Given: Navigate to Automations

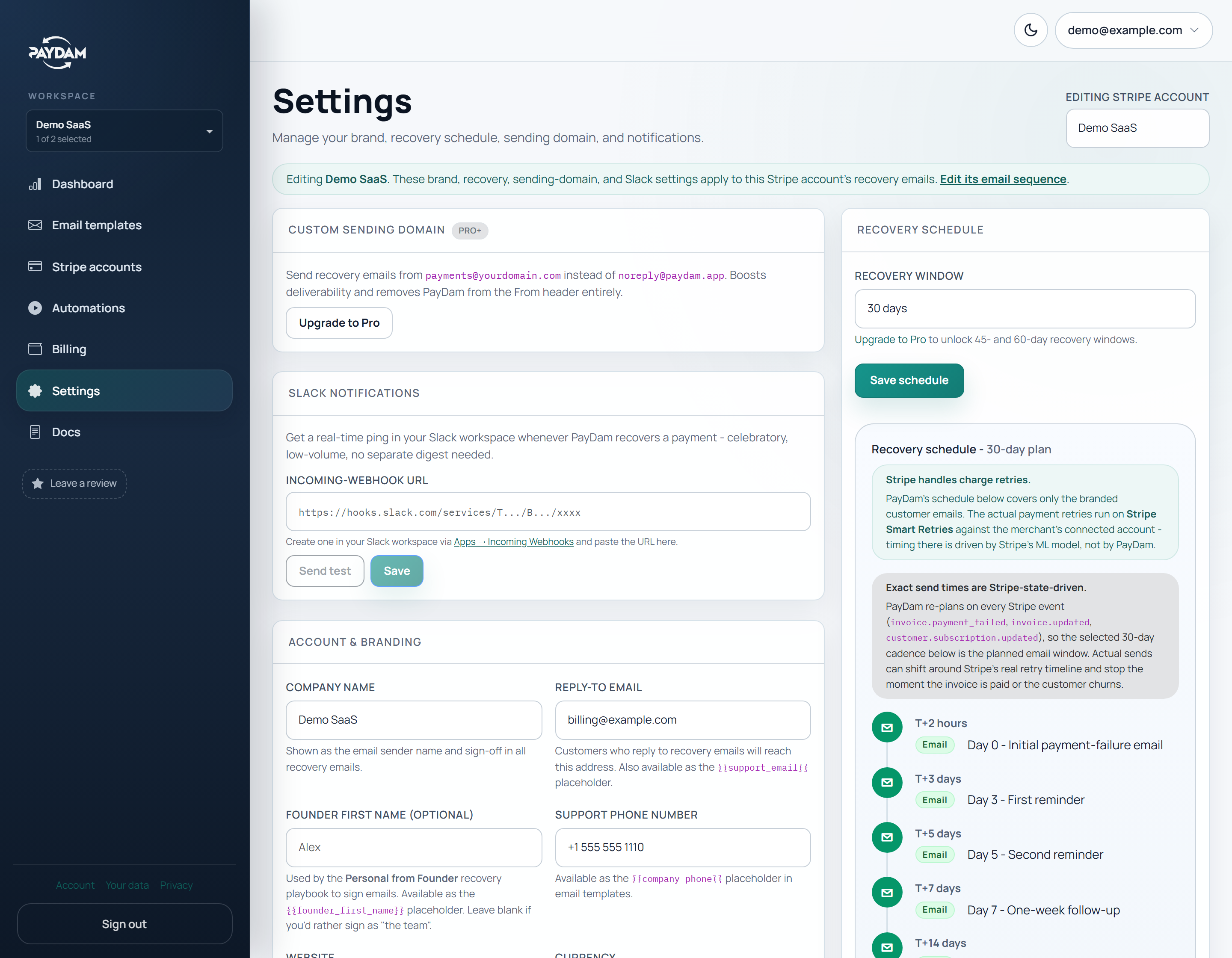Looking at the screenshot, I should pos(124,308).
